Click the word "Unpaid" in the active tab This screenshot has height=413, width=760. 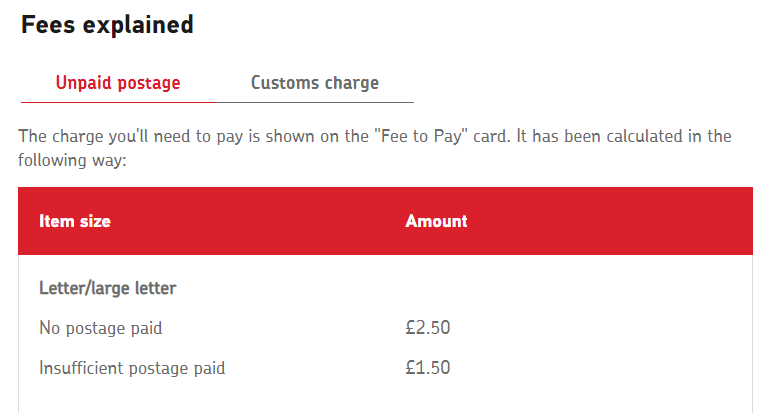click(x=84, y=83)
